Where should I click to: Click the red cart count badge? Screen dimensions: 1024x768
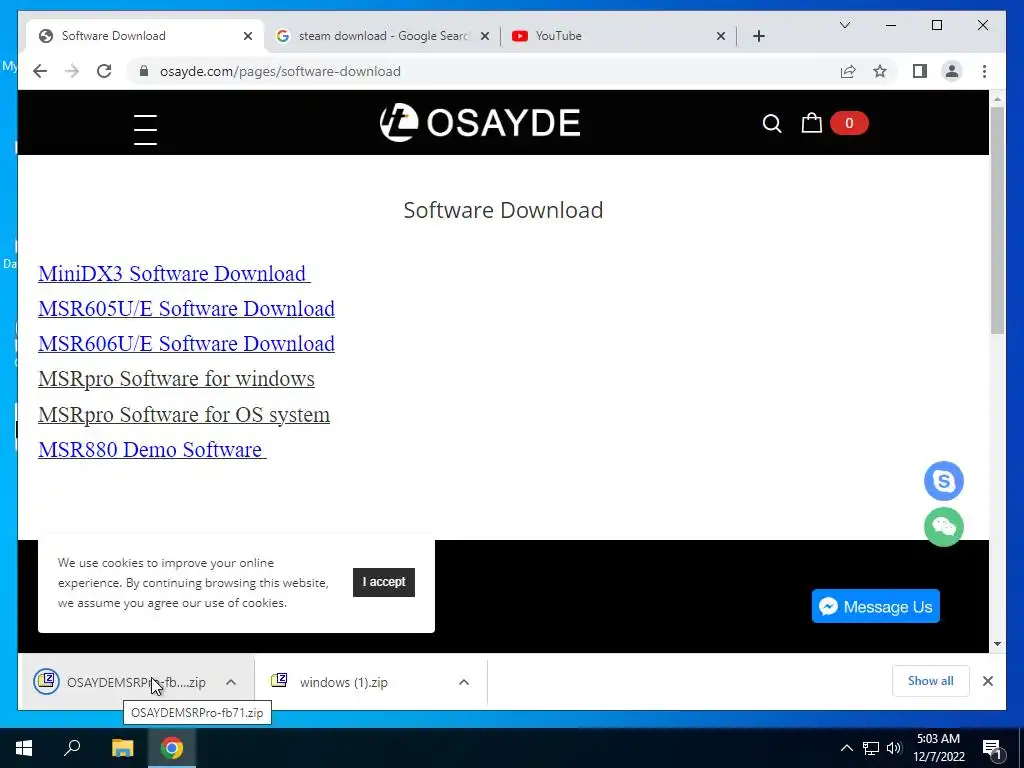pyautogui.click(x=849, y=123)
